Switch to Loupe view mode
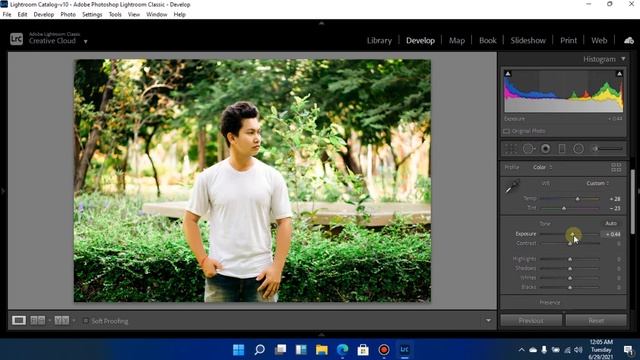Screen dimensions: 640x360 (x=18, y=320)
